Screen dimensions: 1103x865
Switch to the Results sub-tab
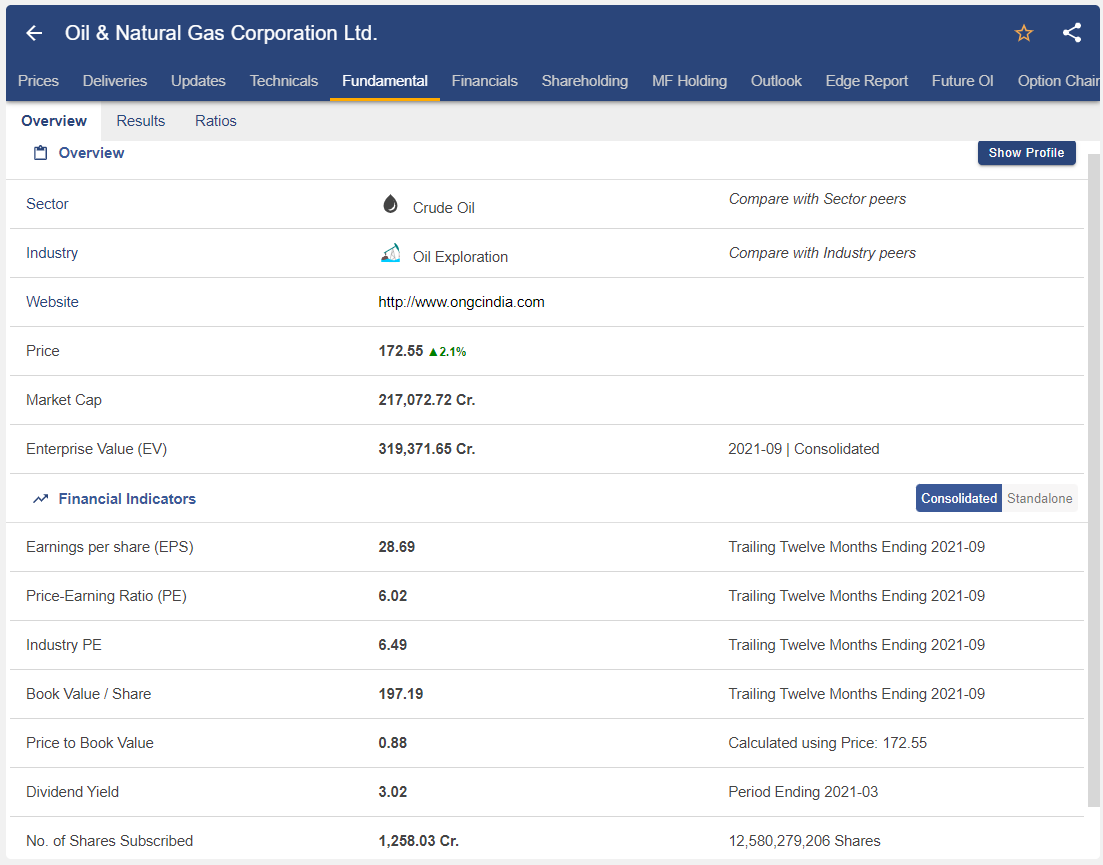click(x=141, y=121)
